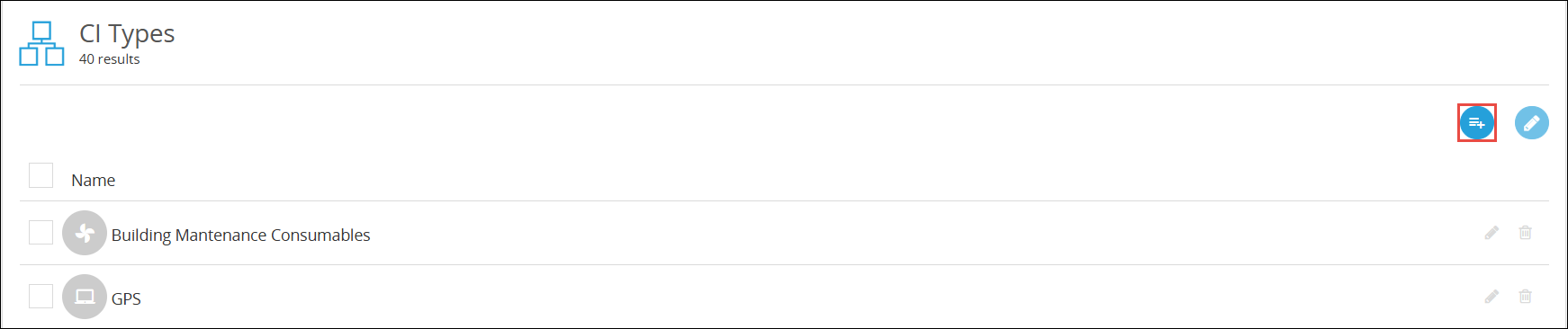Sort by the Name column header

[94, 180]
